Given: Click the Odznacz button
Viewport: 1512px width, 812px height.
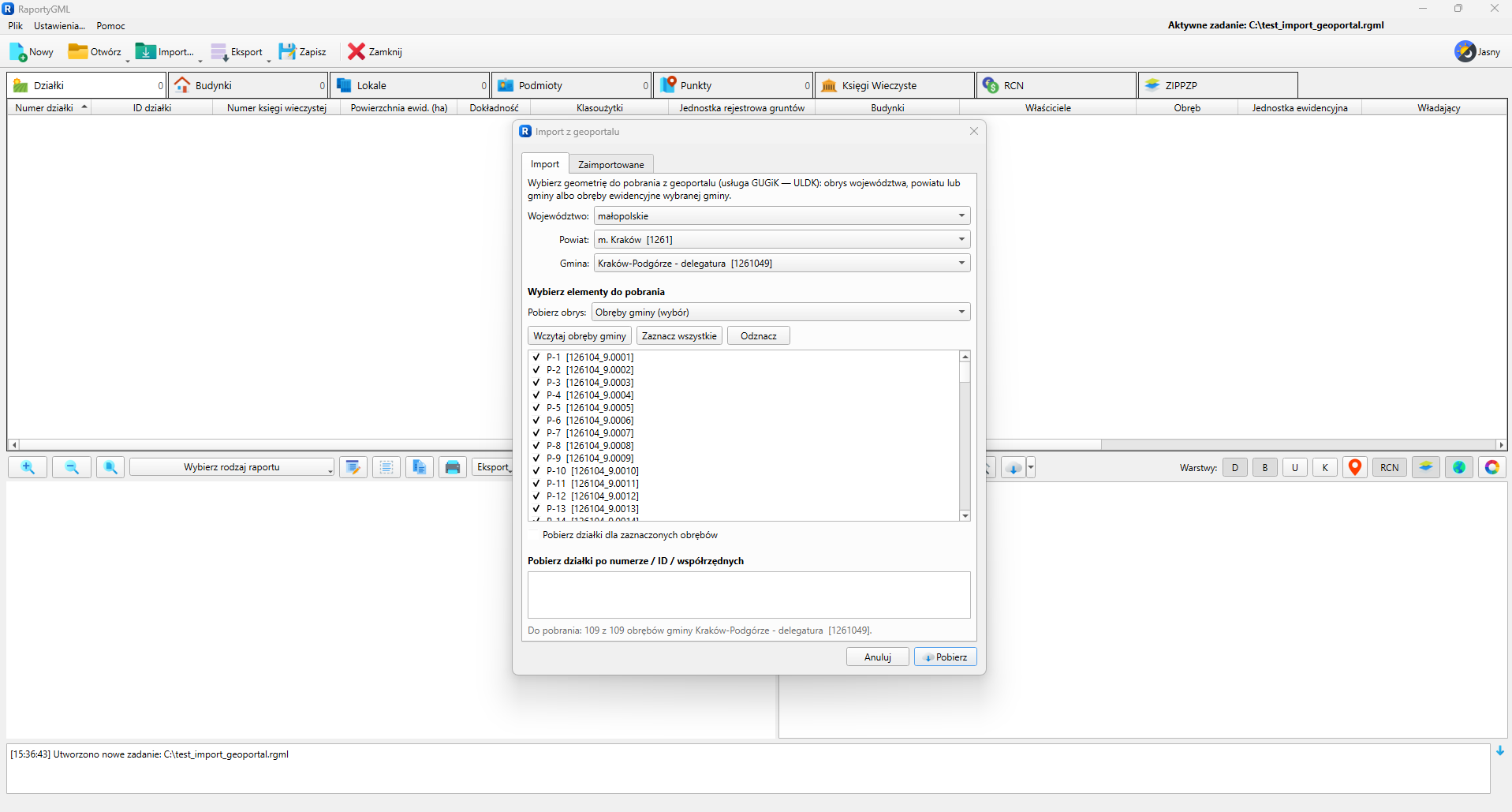Looking at the screenshot, I should click(x=759, y=336).
